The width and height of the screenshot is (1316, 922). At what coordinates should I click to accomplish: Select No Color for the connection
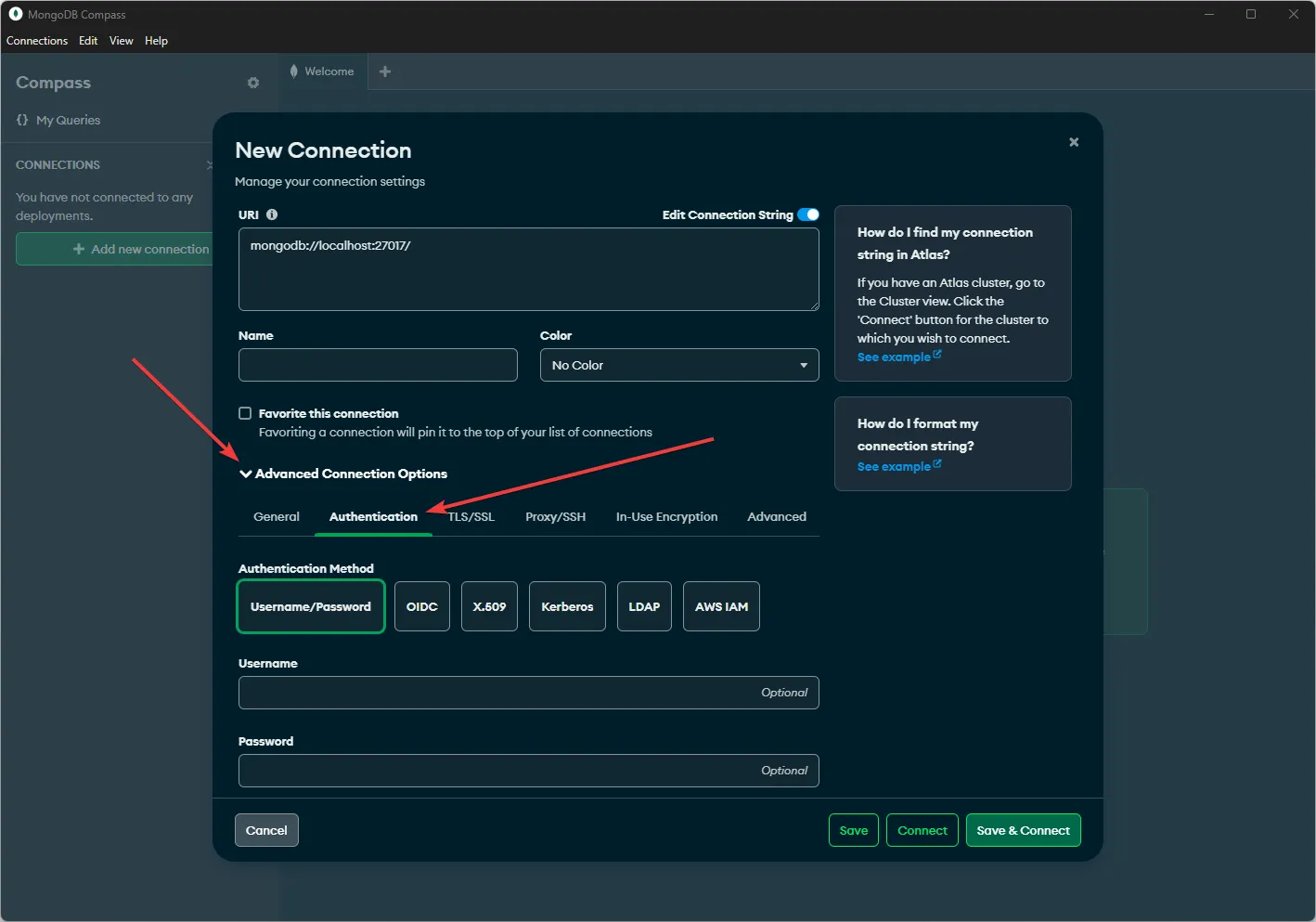(678, 364)
